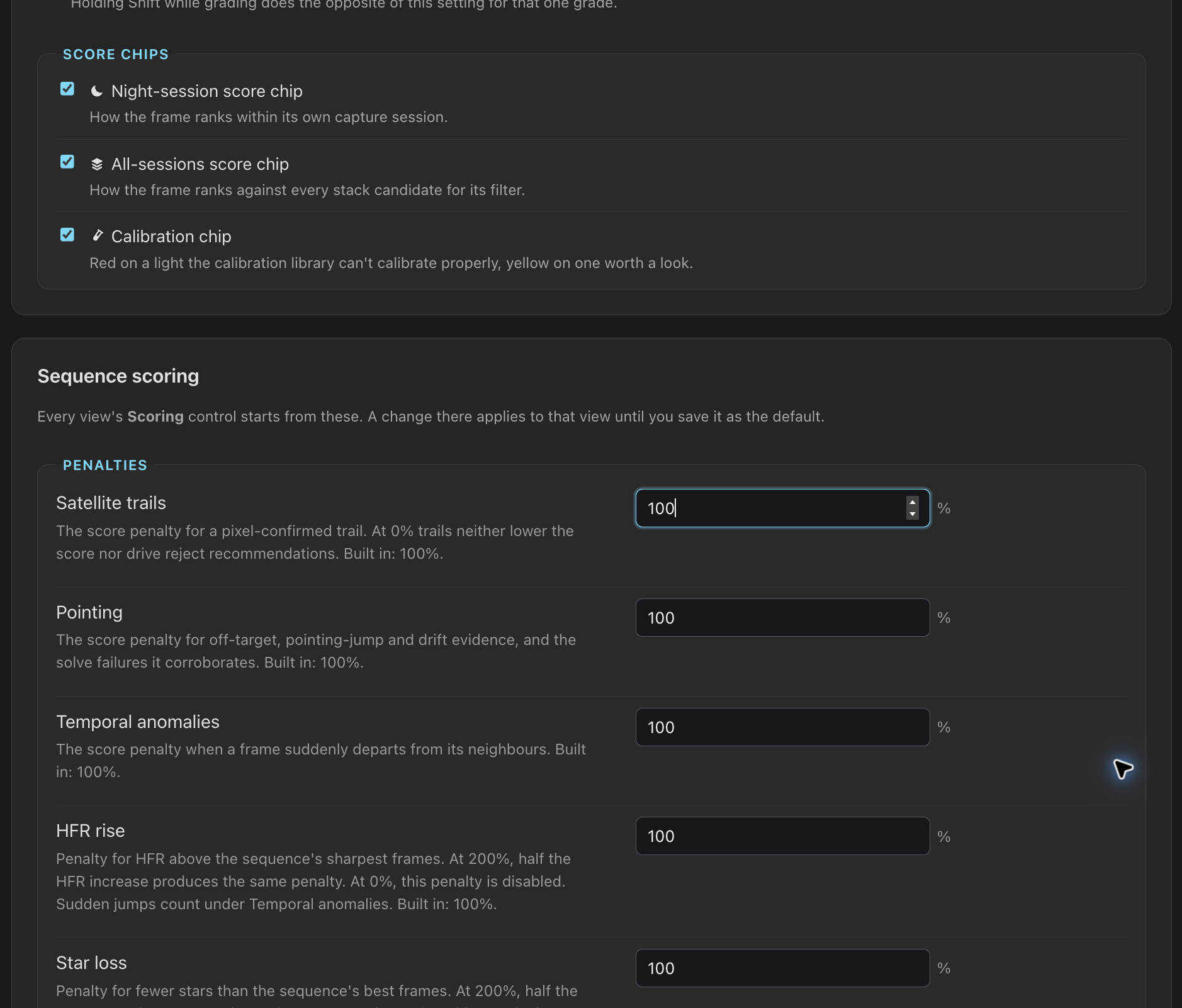
Task: Uncheck the Night-session score chip checkbox
Action: [67, 89]
